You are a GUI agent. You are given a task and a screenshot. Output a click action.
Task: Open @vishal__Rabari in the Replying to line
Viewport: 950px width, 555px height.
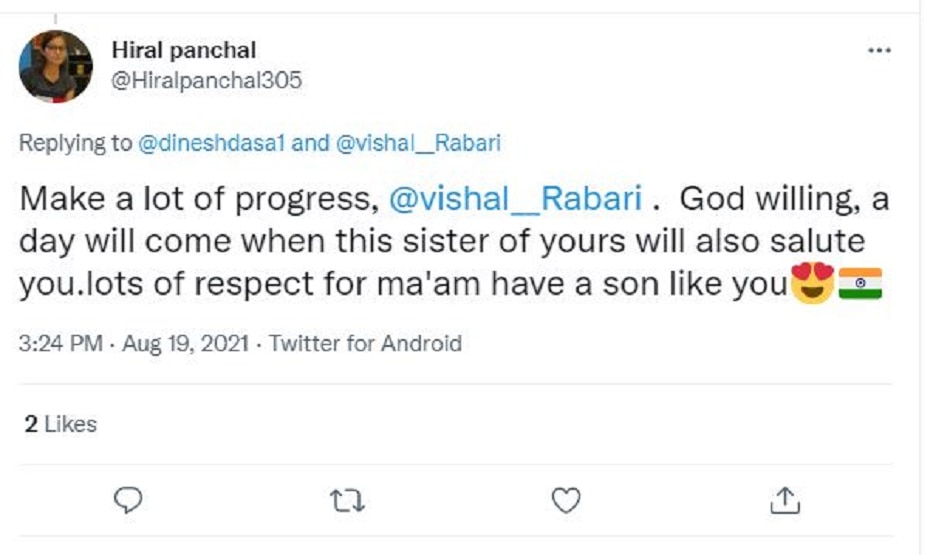coord(417,143)
